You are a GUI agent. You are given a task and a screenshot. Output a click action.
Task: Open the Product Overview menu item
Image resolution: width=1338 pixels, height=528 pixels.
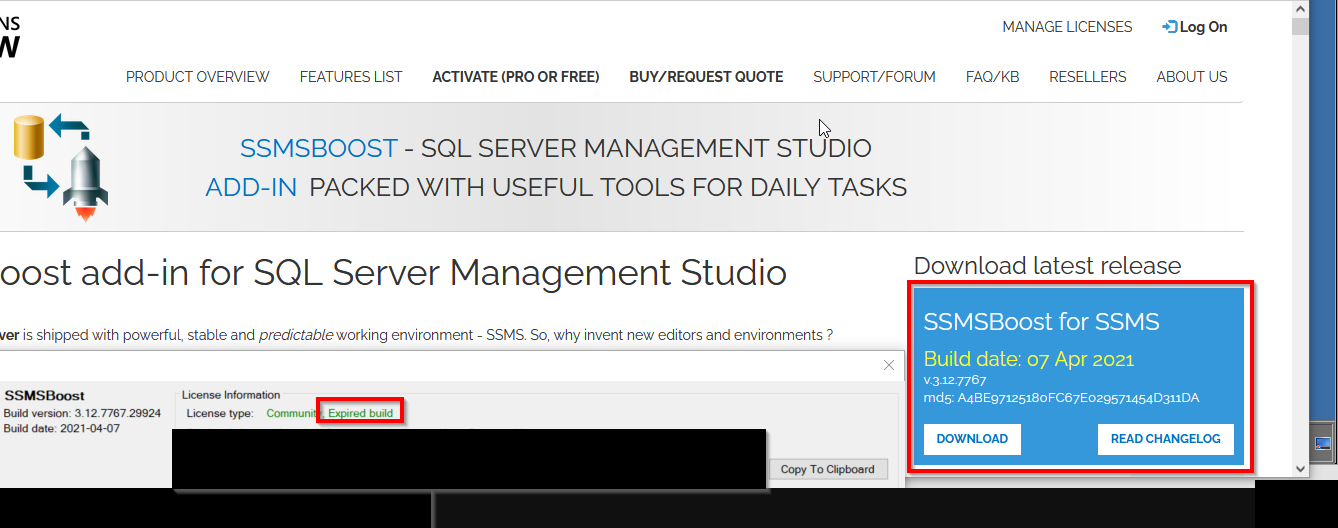(197, 77)
